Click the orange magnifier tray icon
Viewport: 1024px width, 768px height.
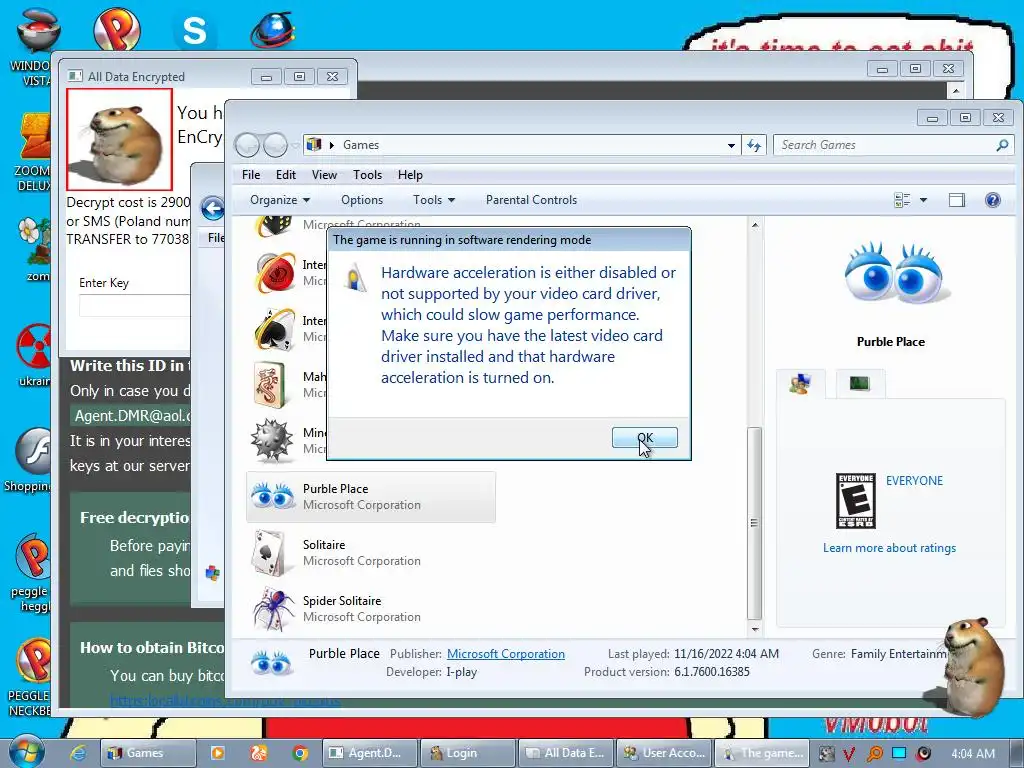874,754
